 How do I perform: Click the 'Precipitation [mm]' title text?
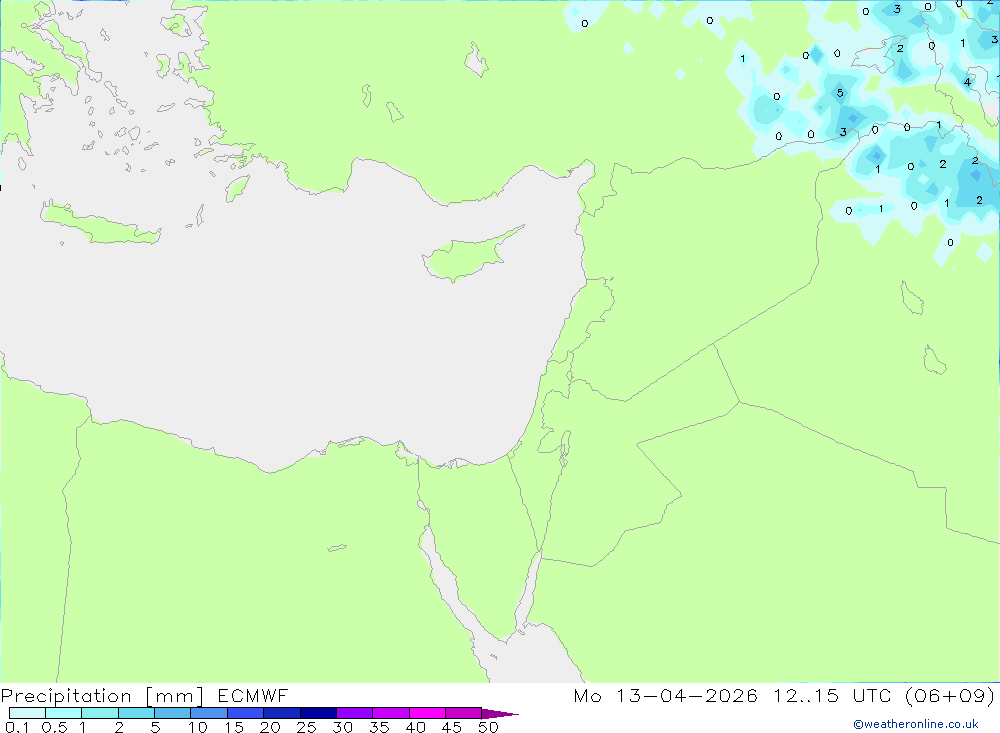(102, 696)
